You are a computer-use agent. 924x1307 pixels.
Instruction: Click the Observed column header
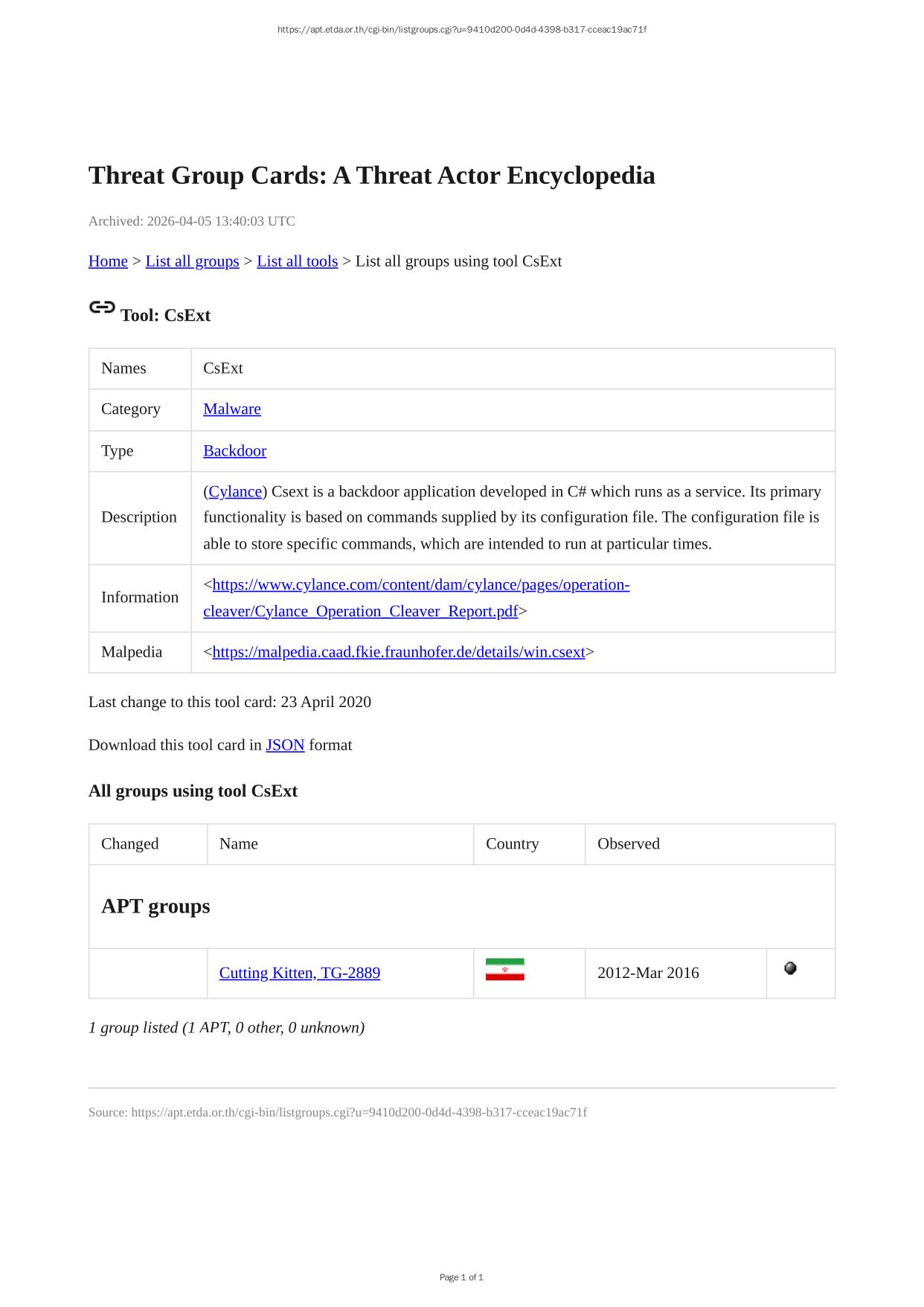click(628, 844)
